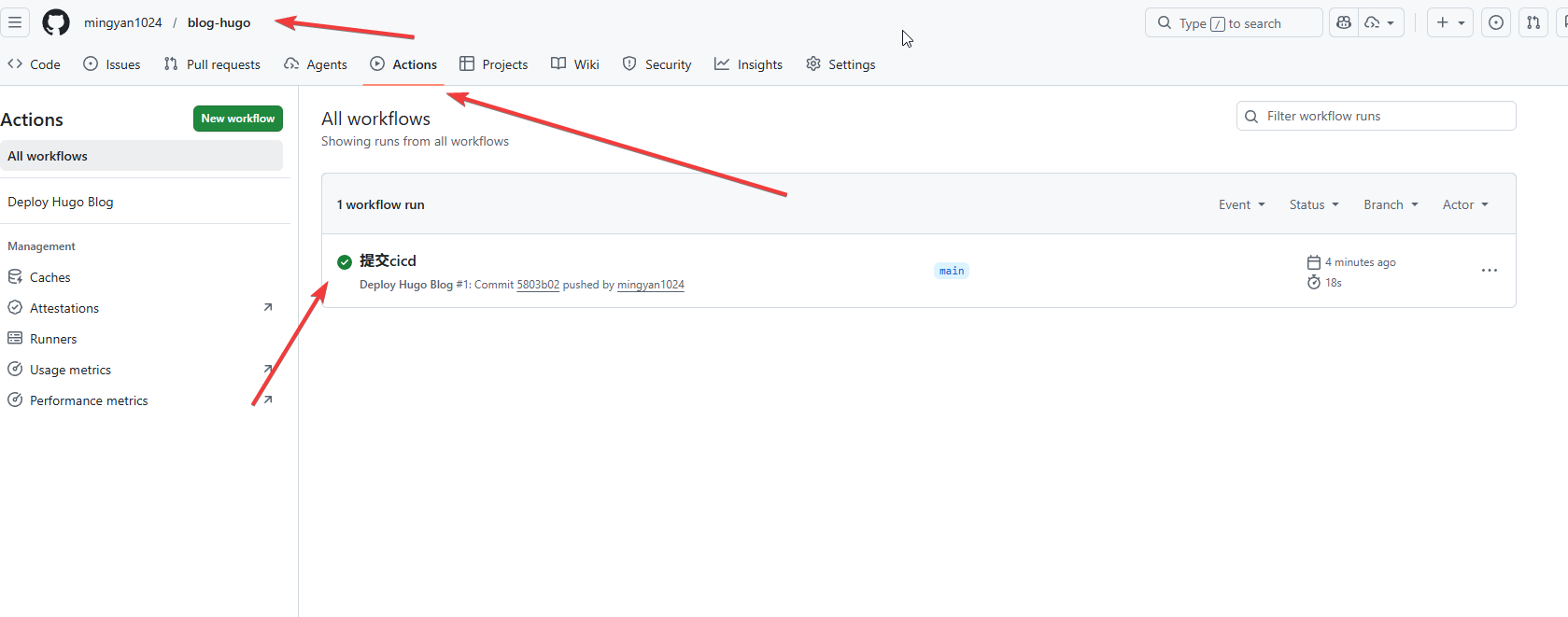Expand the Status filter dropdown
1568x617 pixels.
click(1314, 204)
